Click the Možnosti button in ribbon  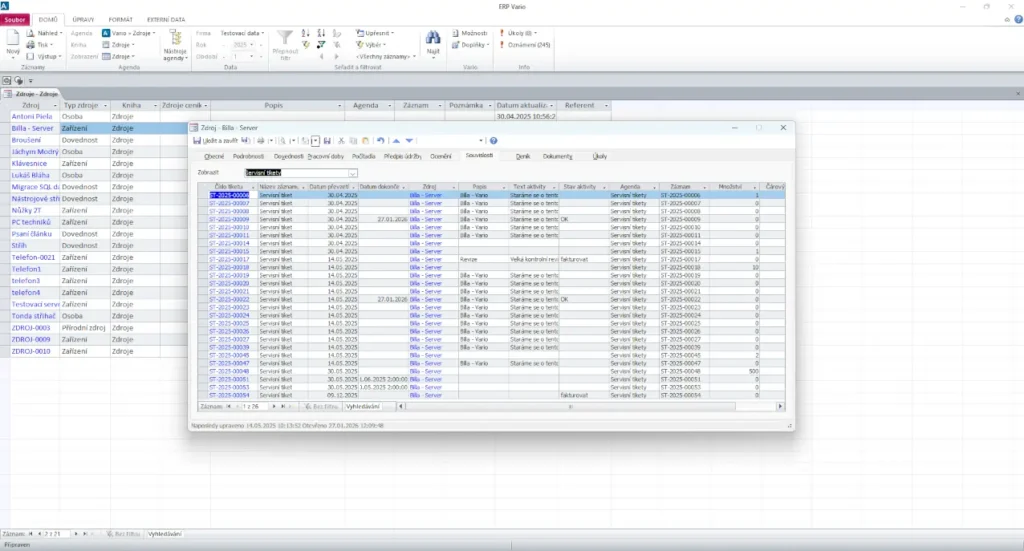coord(473,33)
